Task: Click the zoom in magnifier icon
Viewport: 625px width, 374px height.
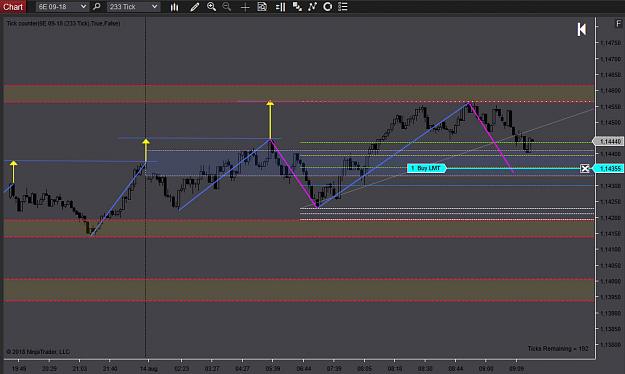Action: point(211,7)
